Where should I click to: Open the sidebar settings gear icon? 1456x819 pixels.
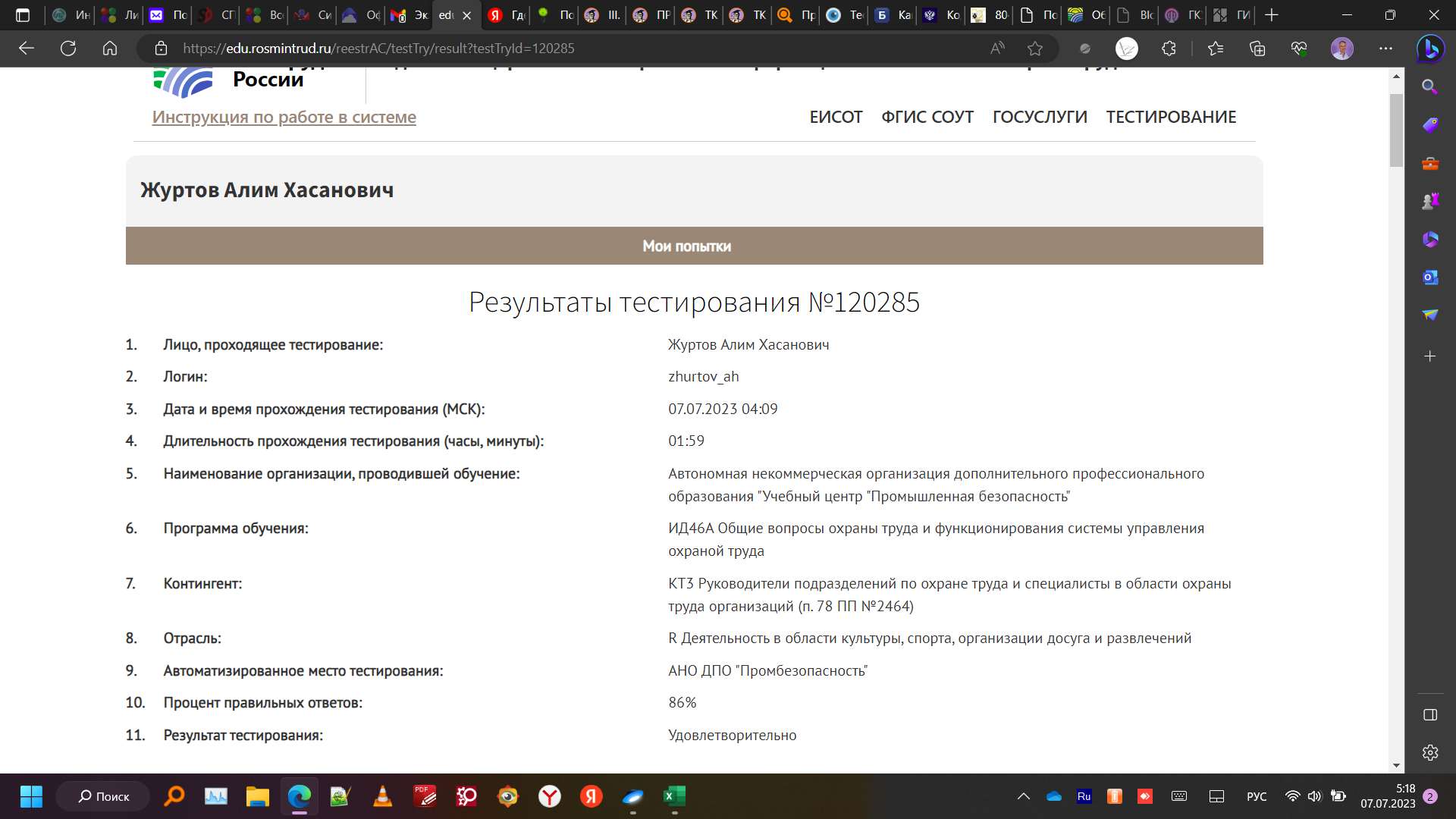pyautogui.click(x=1430, y=752)
